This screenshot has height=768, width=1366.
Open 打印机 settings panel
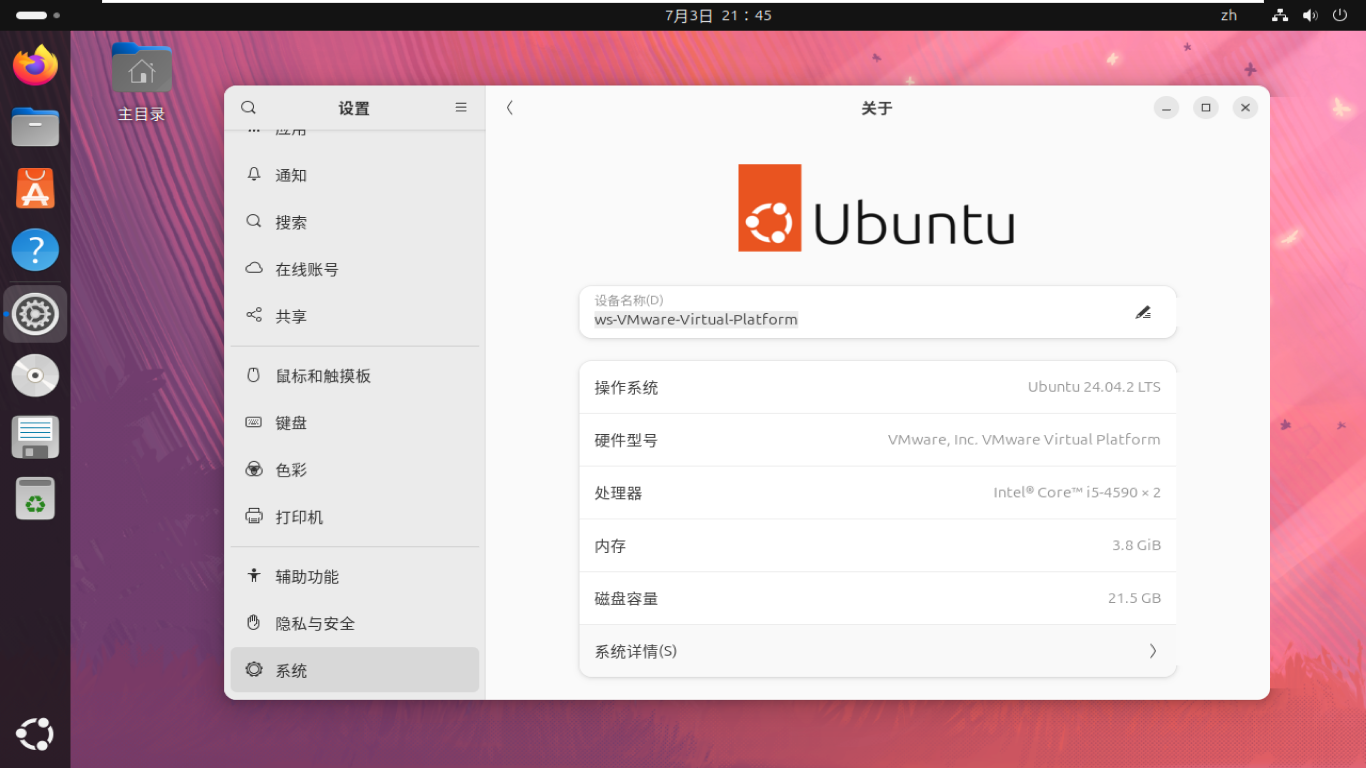[355, 517]
